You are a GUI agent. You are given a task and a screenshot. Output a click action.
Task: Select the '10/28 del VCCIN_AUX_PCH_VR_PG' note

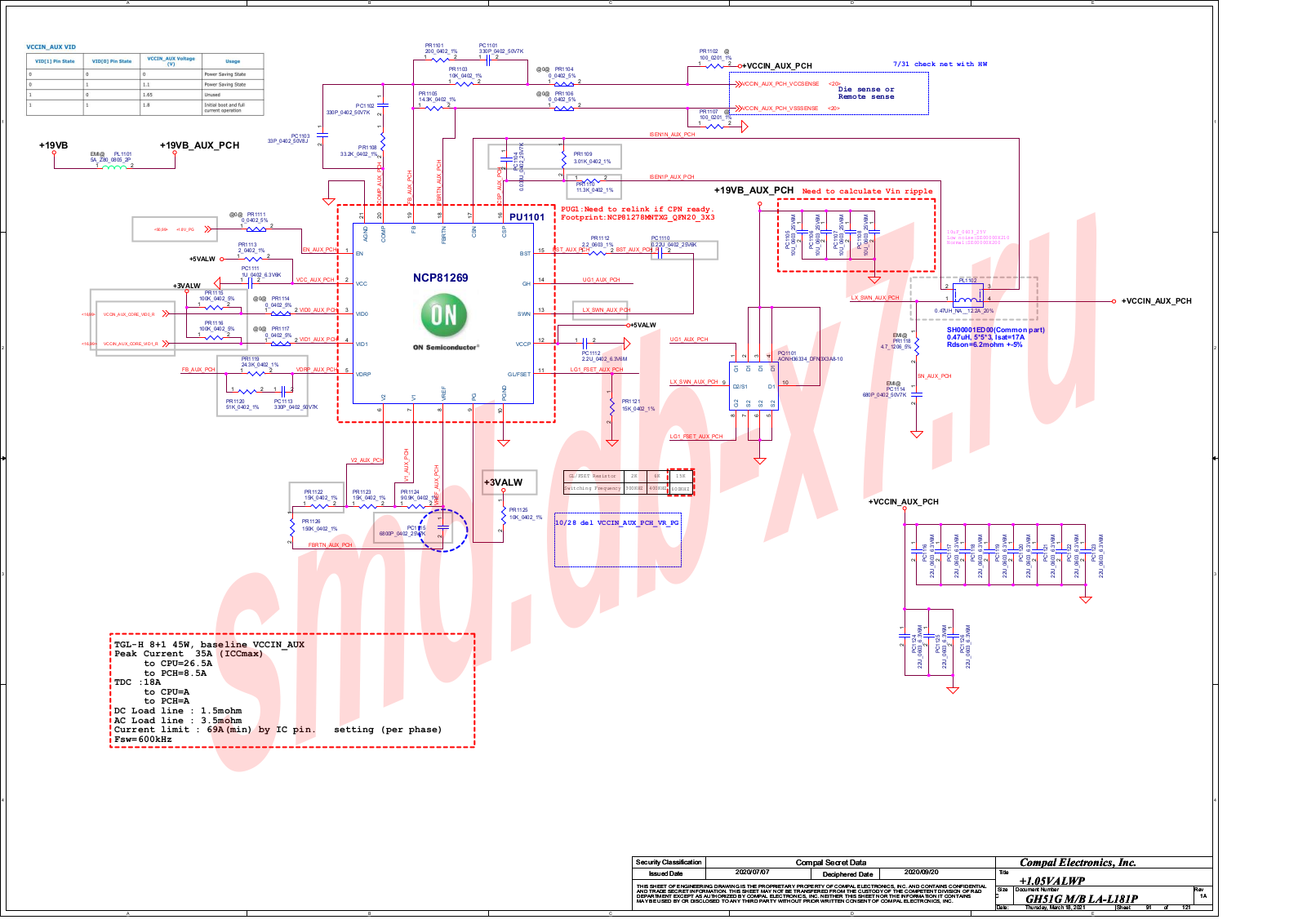click(616, 523)
